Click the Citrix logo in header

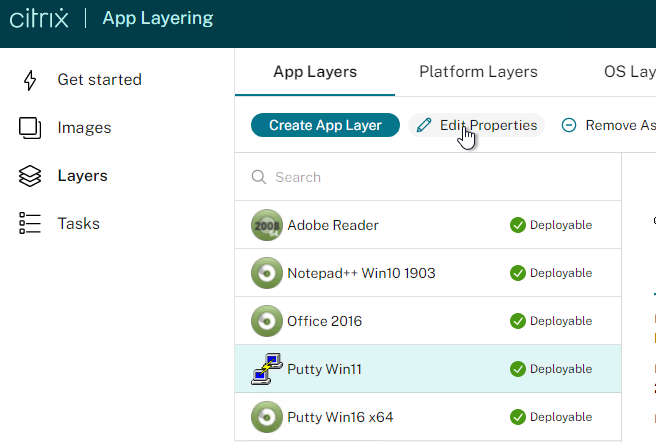click(39, 19)
